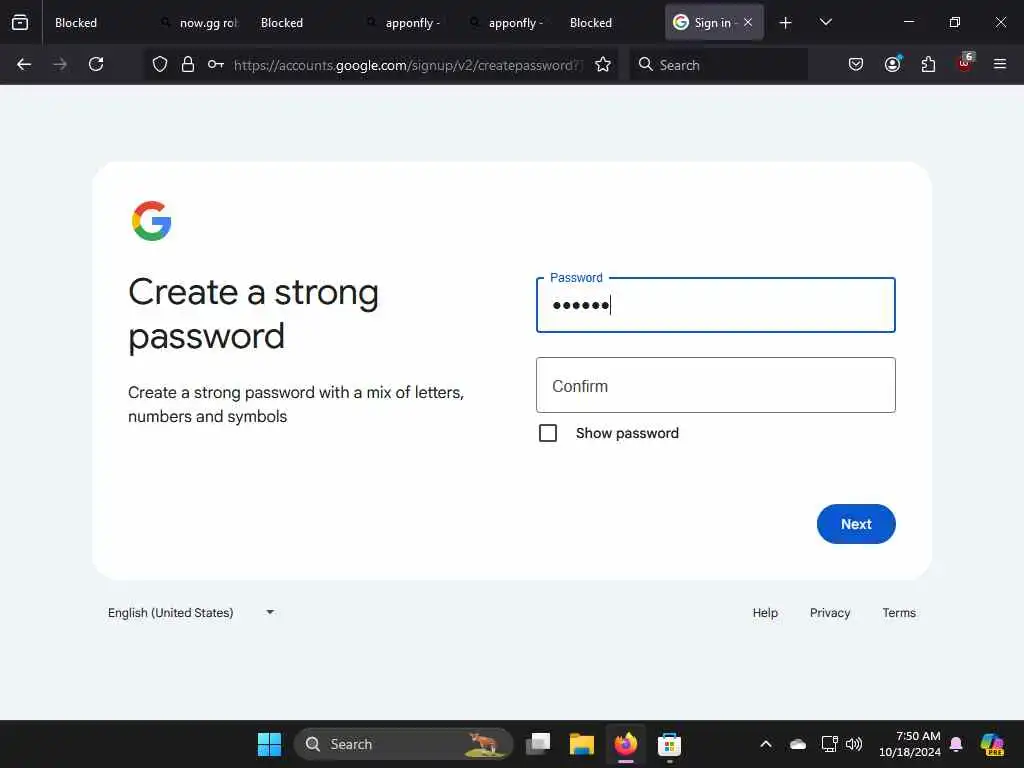This screenshot has width=1024, height=768.
Task: Launch File Explorer from the taskbar
Action: (x=581, y=744)
